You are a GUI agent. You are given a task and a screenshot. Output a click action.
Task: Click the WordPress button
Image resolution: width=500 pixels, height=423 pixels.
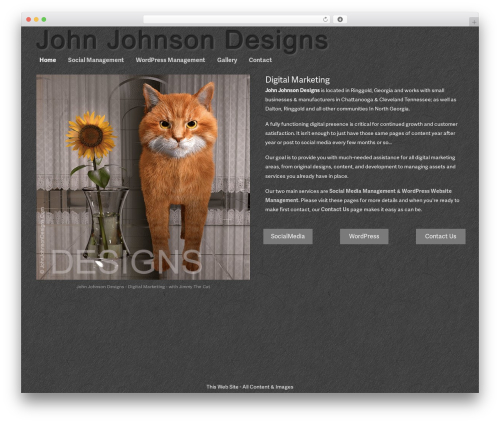point(364,236)
